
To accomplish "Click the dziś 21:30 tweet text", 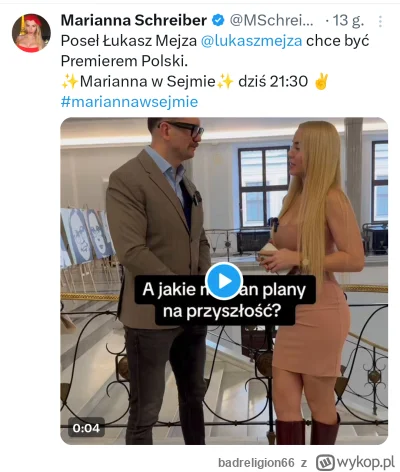I will [x=273, y=81].
